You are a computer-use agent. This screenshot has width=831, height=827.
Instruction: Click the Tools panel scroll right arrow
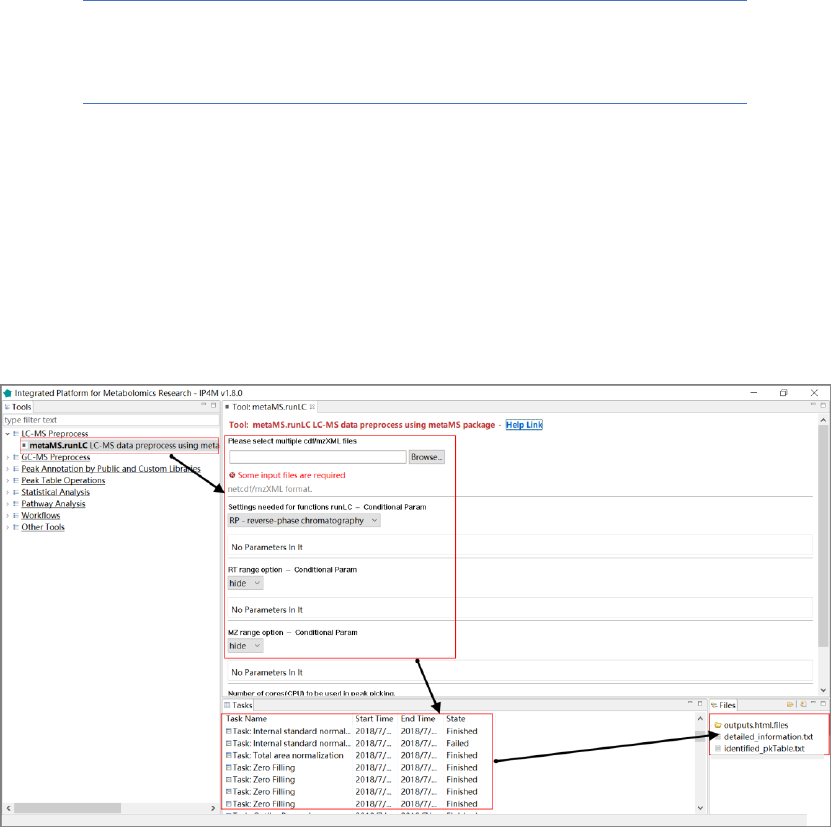click(213, 808)
